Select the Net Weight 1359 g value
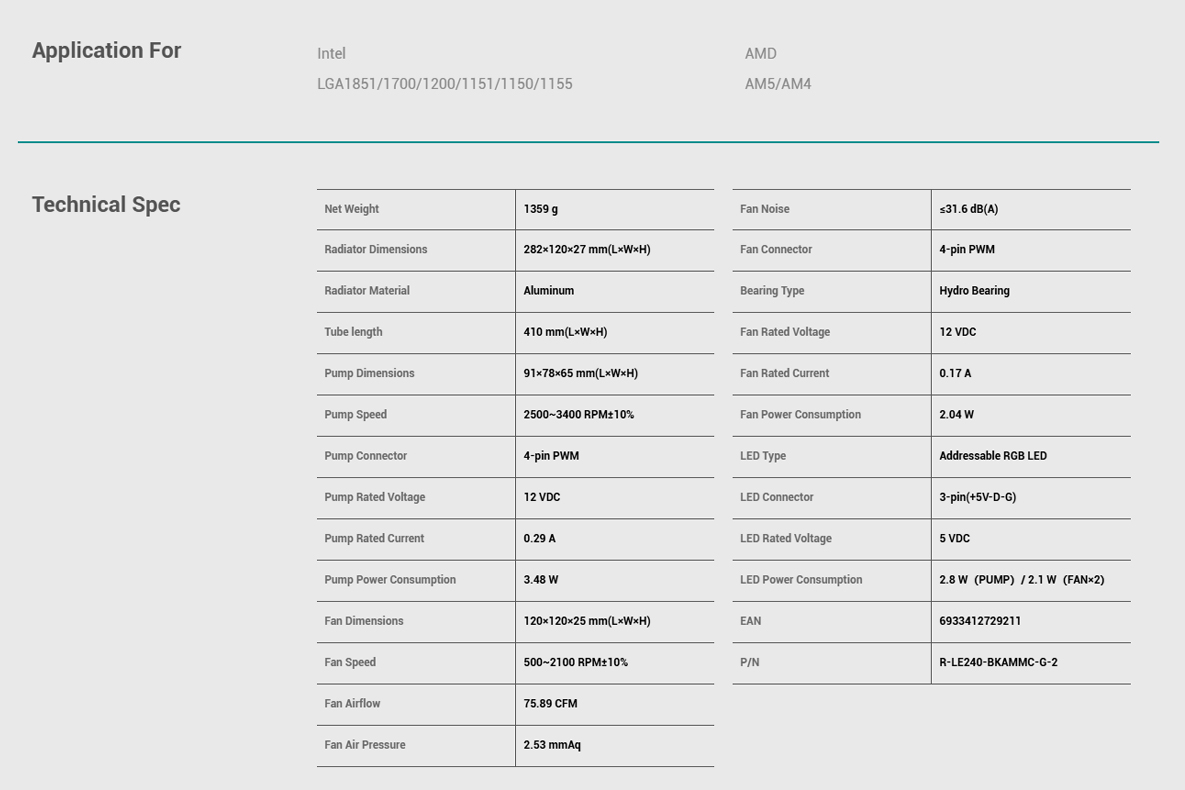The height and width of the screenshot is (790, 1185). click(540, 209)
